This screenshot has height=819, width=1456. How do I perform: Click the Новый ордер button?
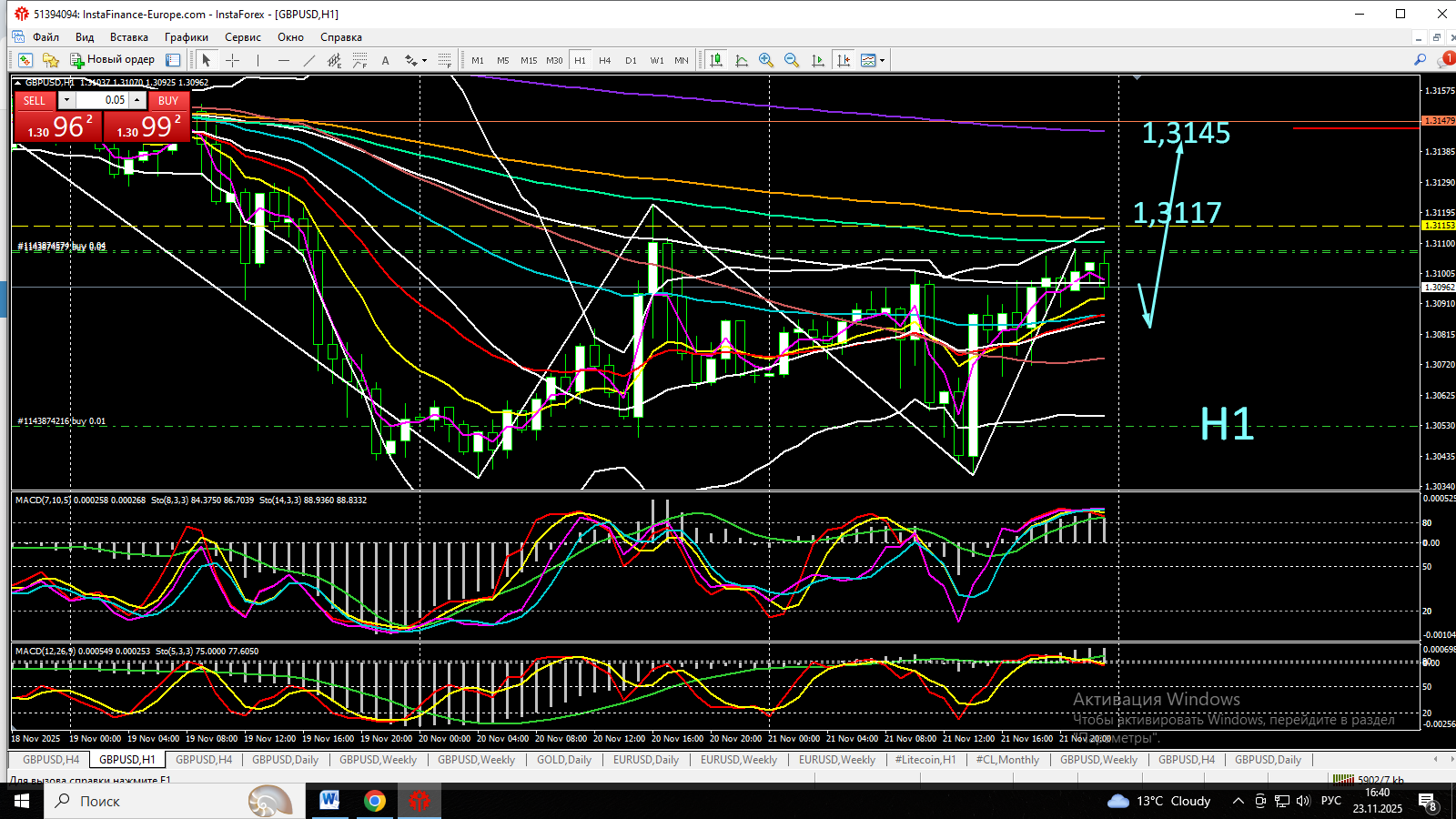pos(113,60)
